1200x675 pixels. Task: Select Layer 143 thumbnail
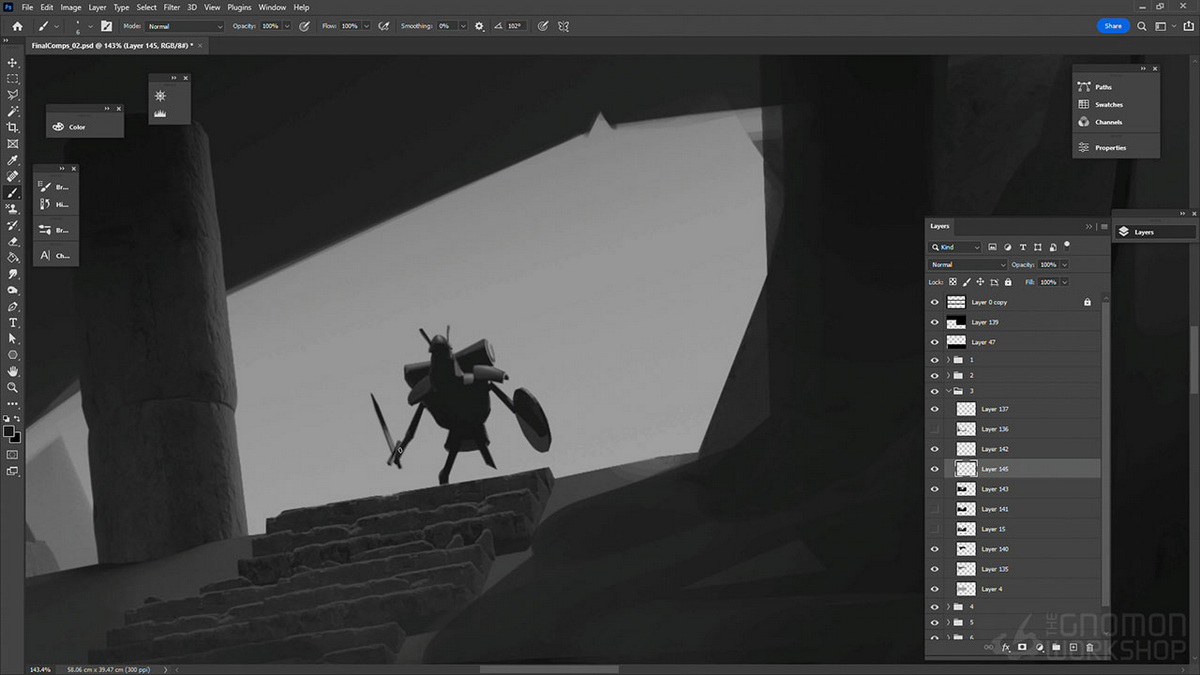[x=966, y=489]
